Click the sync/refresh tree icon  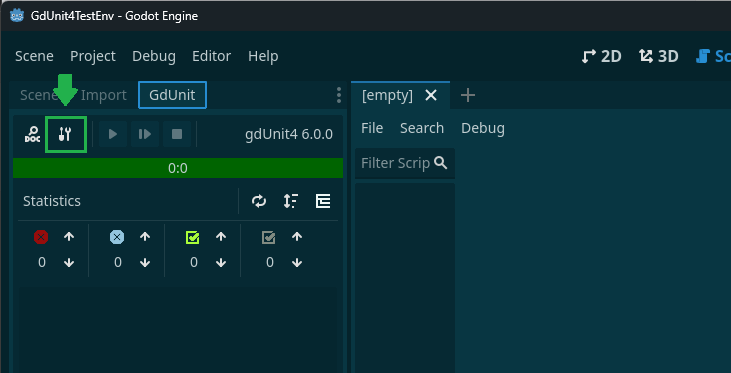259,201
